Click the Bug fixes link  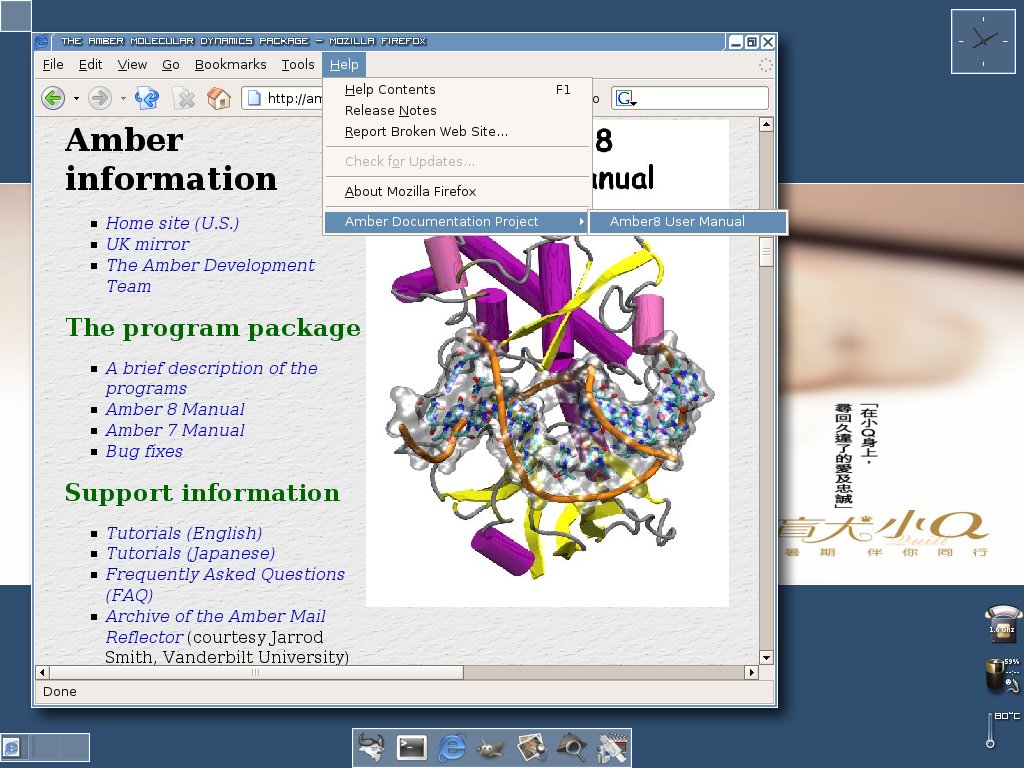[144, 451]
